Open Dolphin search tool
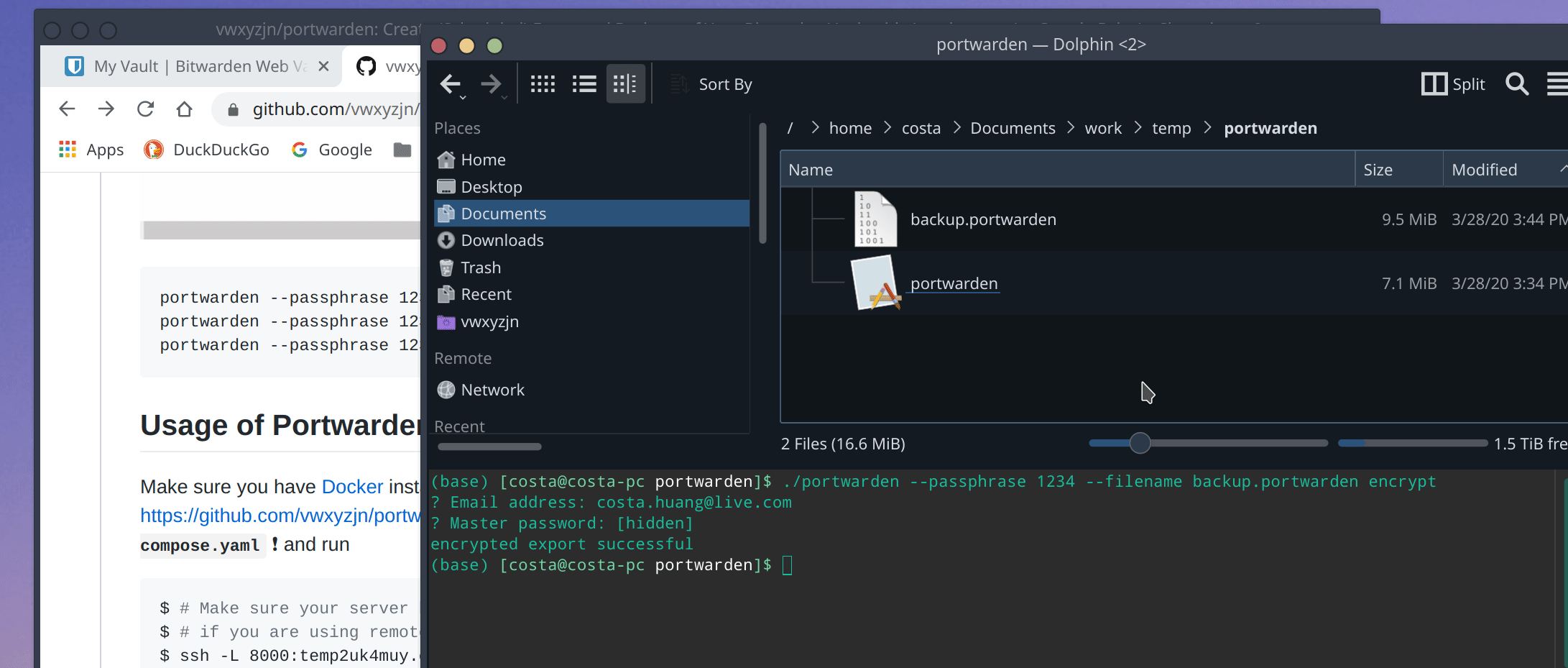This screenshot has width=1568, height=668. pos(1517,84)
